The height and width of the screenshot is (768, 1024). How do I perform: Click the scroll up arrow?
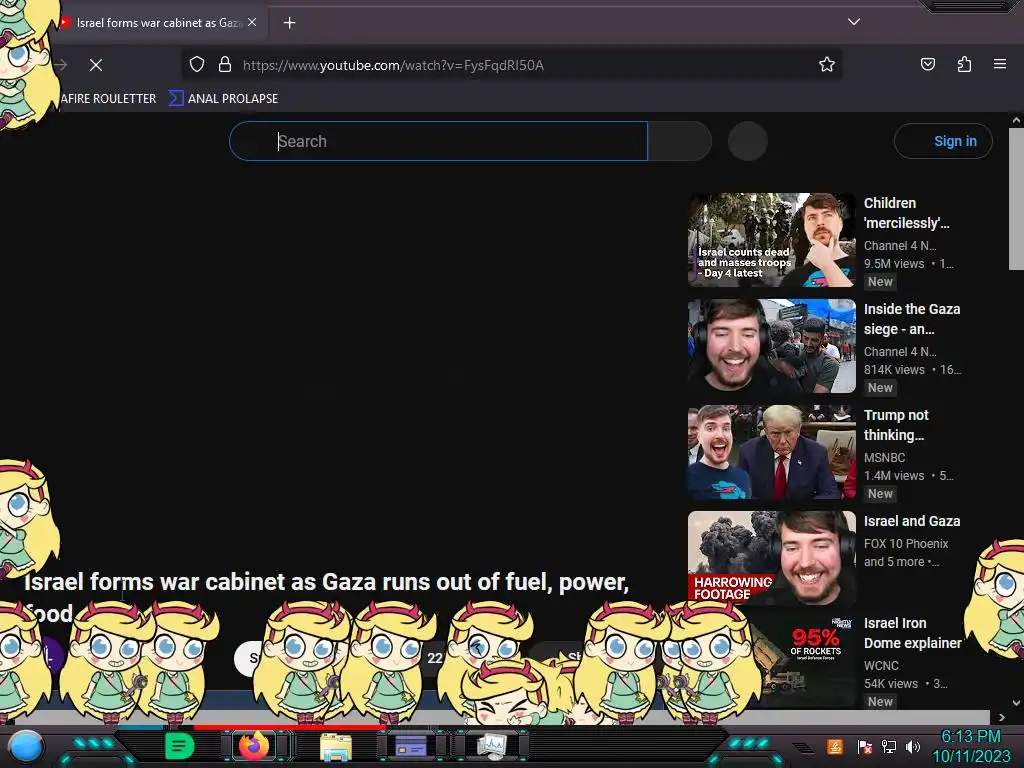click(1016, 120)
